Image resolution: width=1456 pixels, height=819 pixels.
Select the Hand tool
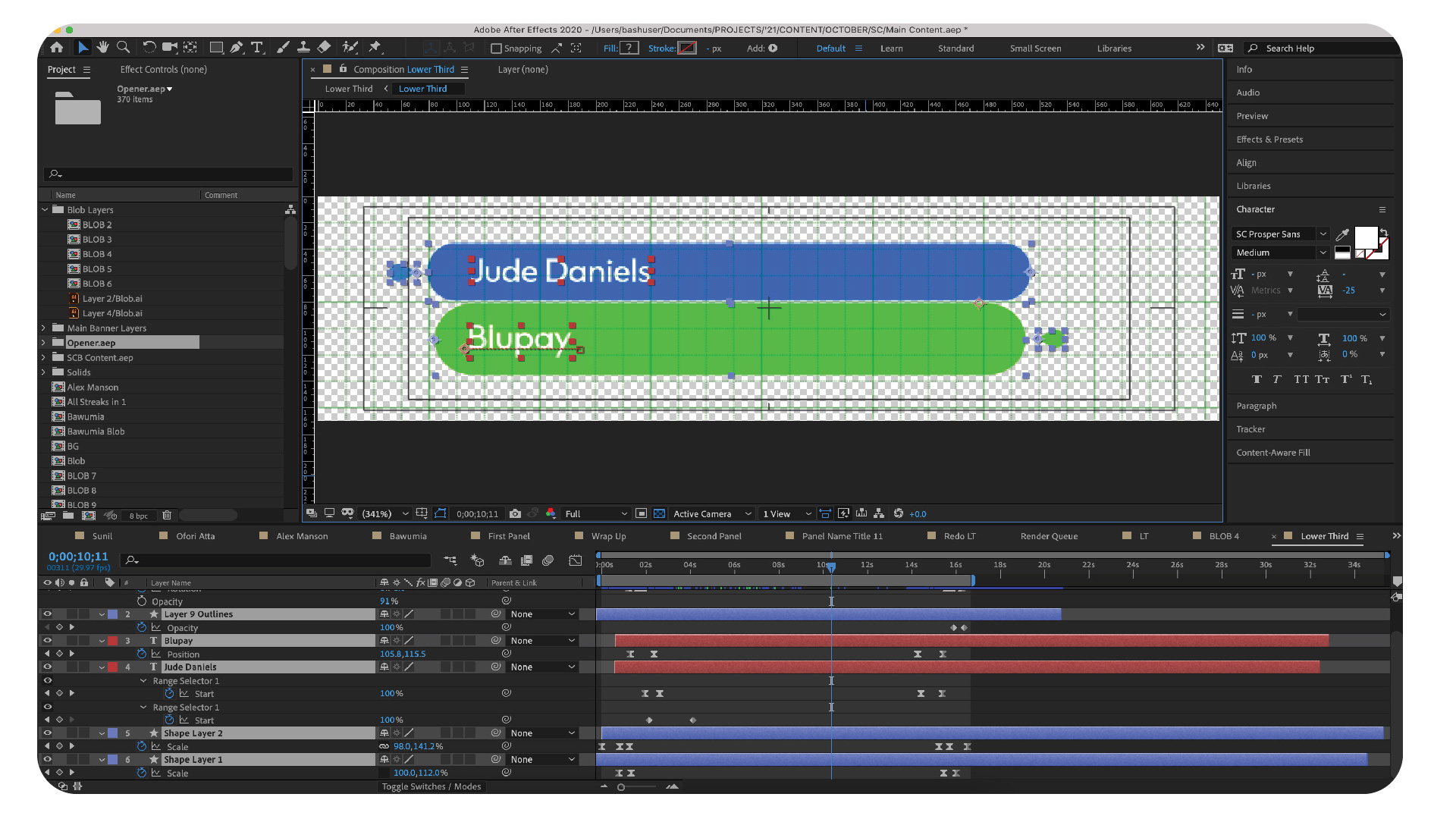coord(102,48)
